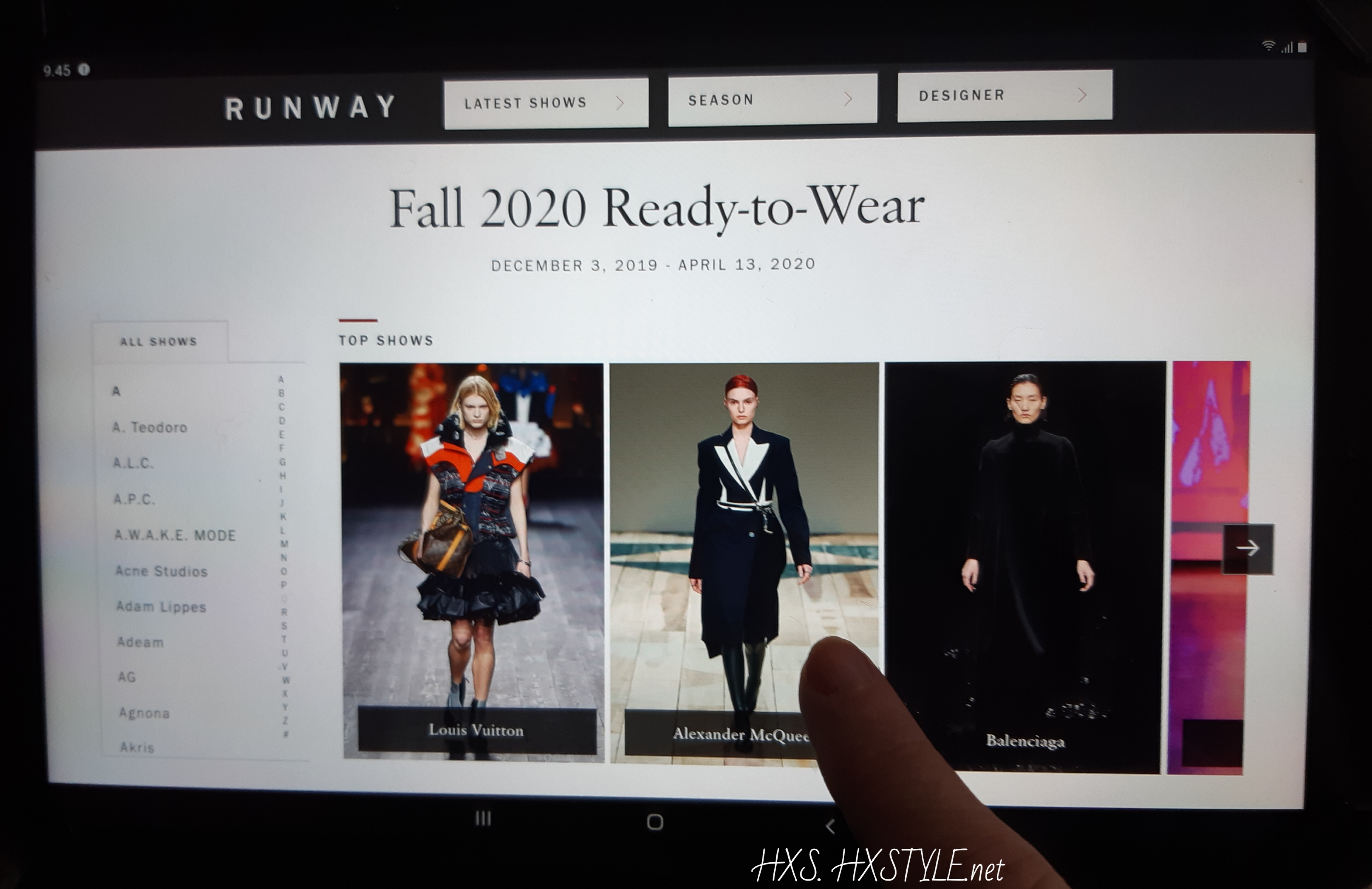
Task: Tap the battery status icon
Action: [x=1302, y=47]
